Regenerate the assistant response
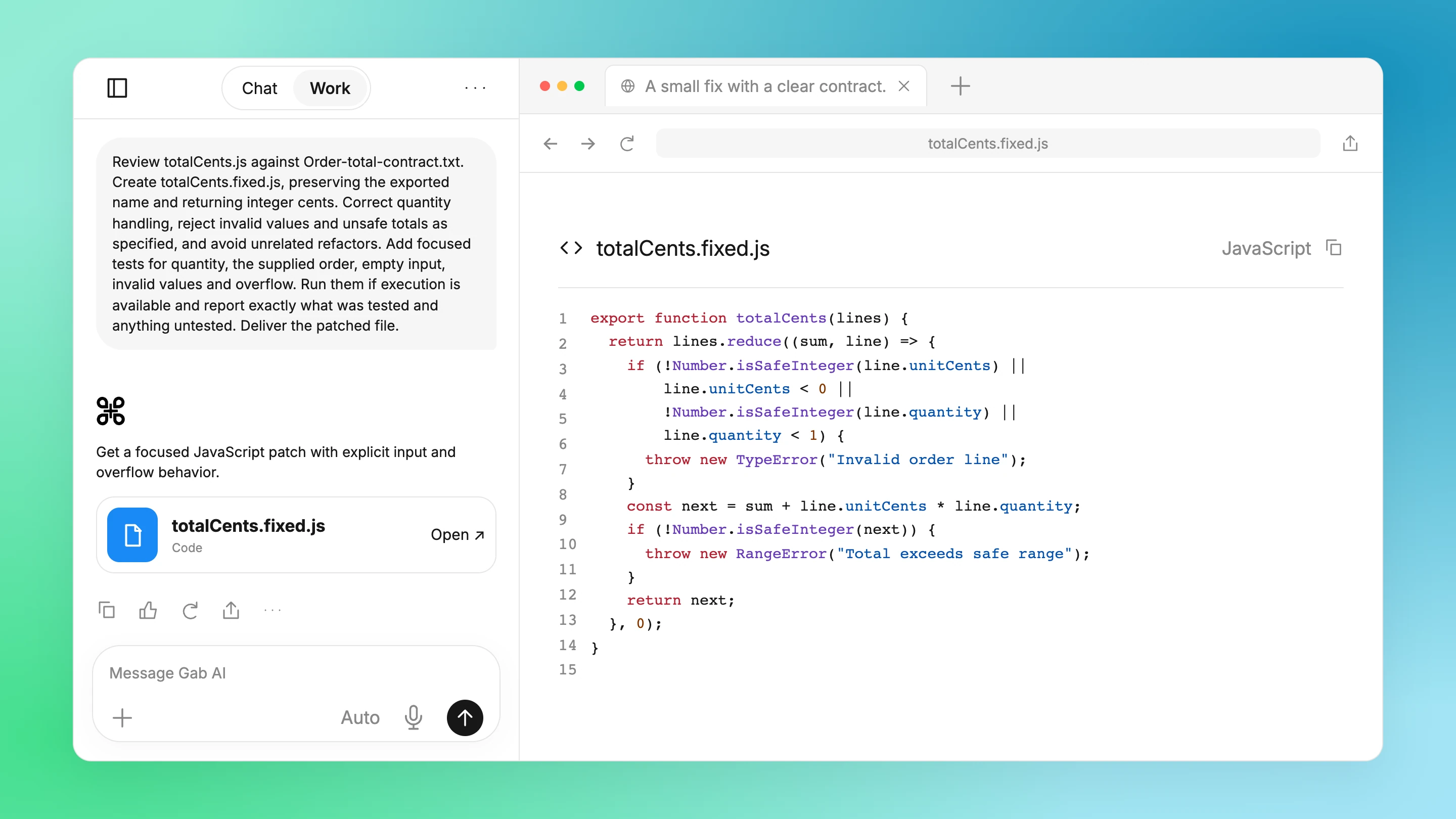The height and width of the screenshot is (819, 1456). pyautogui.click(x=190, y=610)
